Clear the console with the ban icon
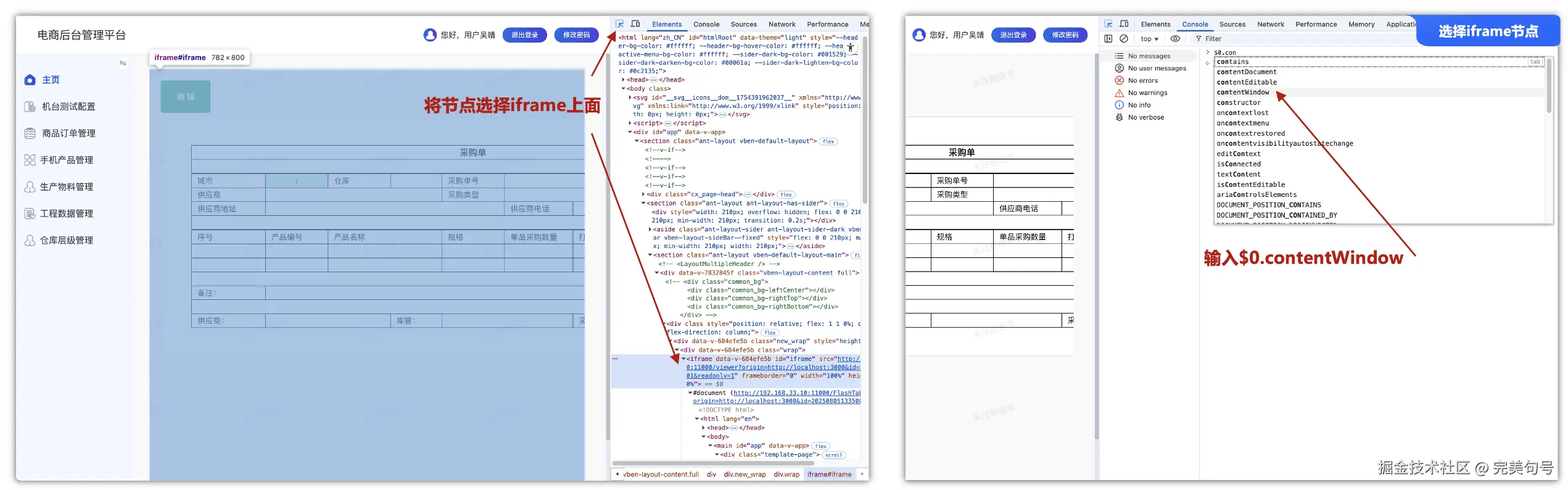The height and width of the screenshot is (490, 1568). [1124, 38]
